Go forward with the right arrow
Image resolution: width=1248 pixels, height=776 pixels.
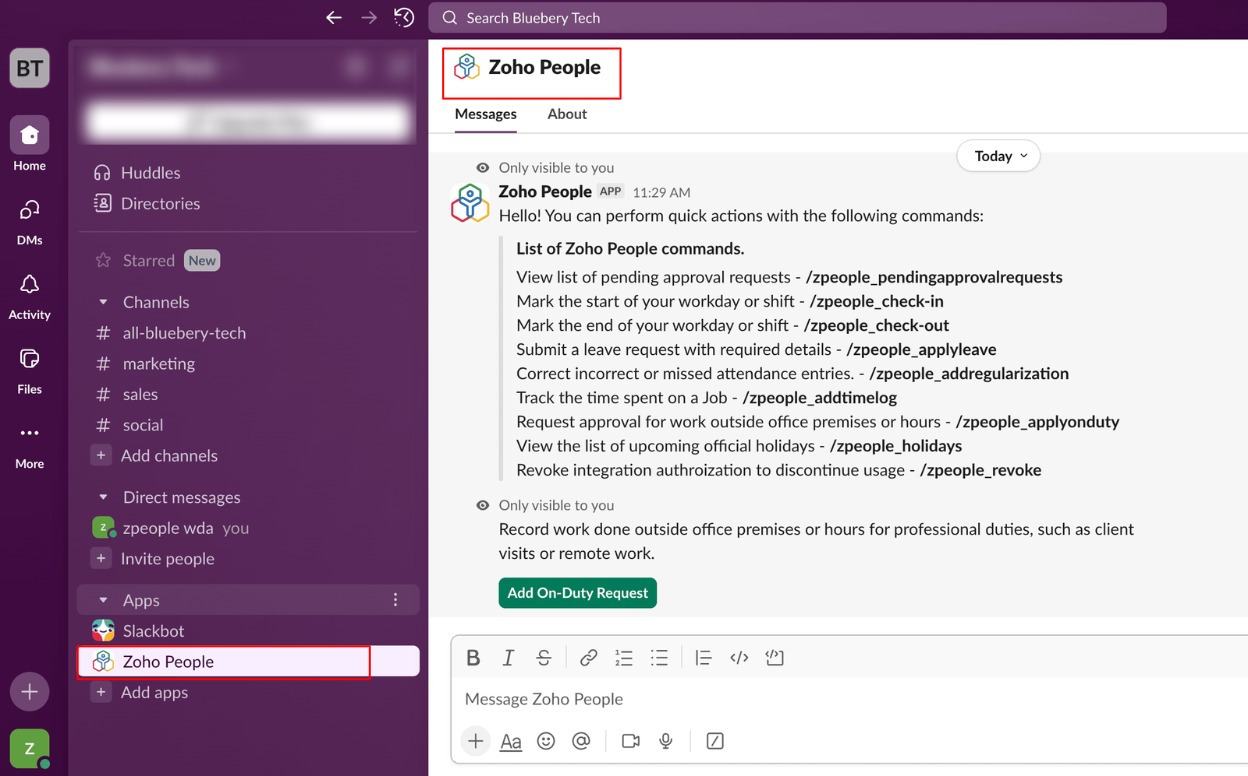tap(369, 18)
